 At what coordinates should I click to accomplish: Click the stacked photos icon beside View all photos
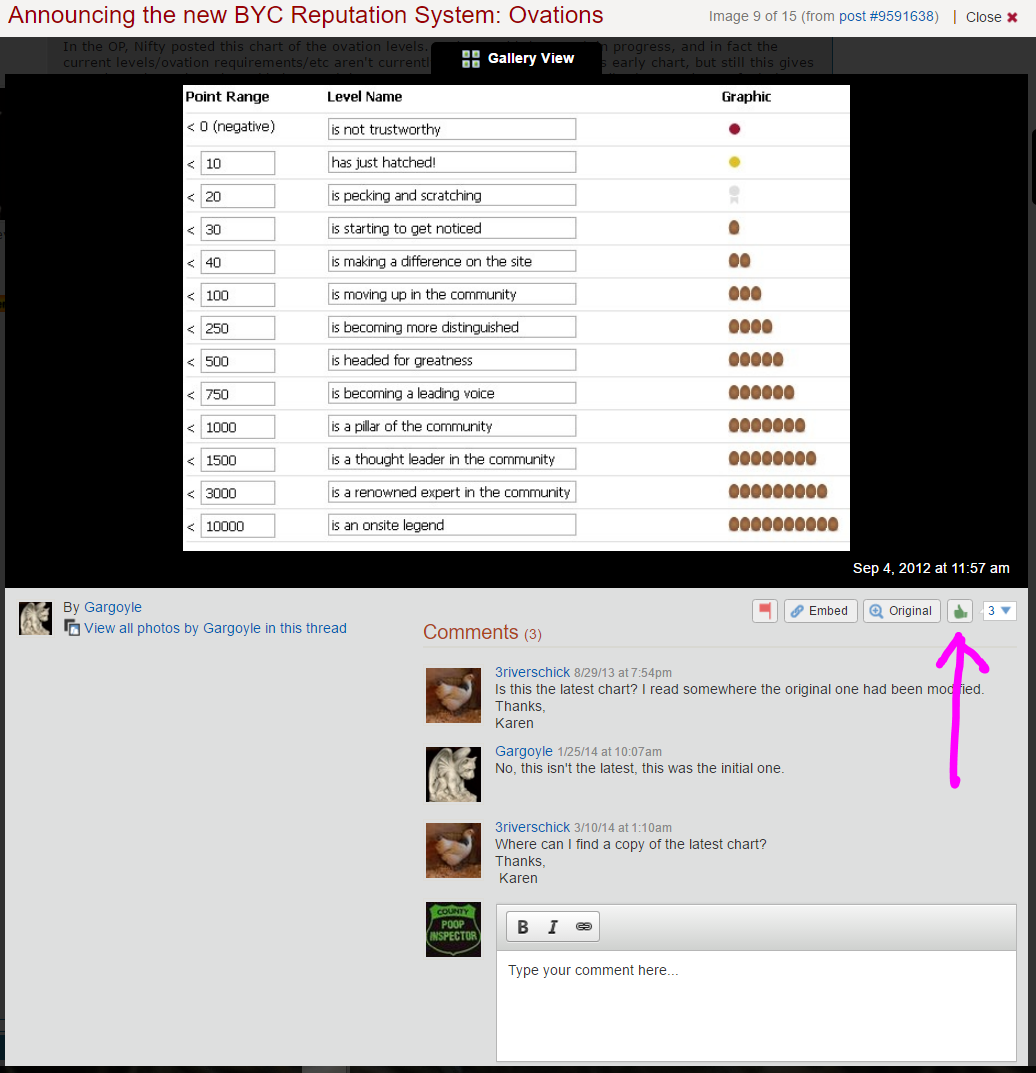72,628
